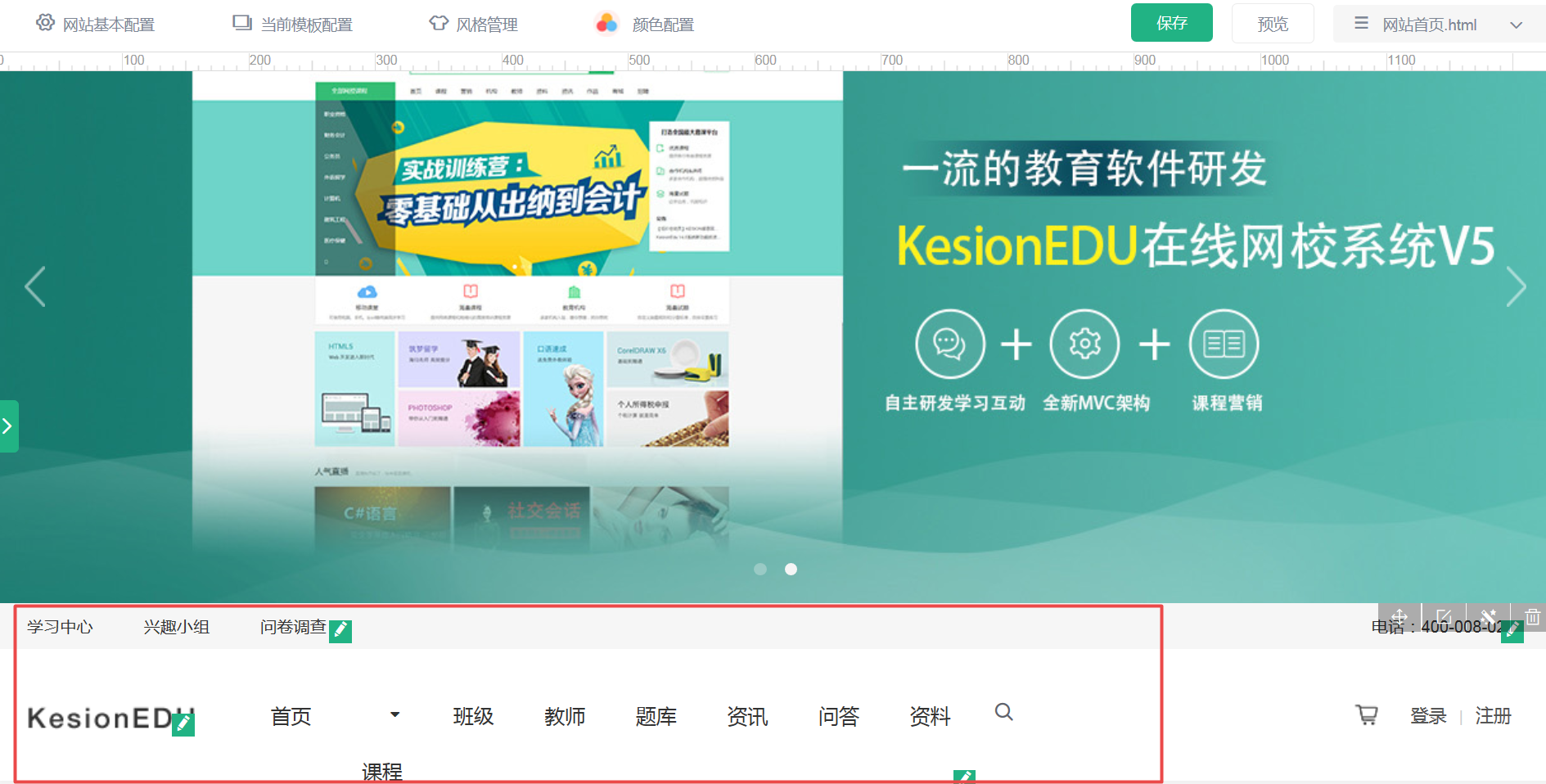Select the second carousel indicator dot
The width and height of the screenshot is (1546, 784).
(791, 569)
